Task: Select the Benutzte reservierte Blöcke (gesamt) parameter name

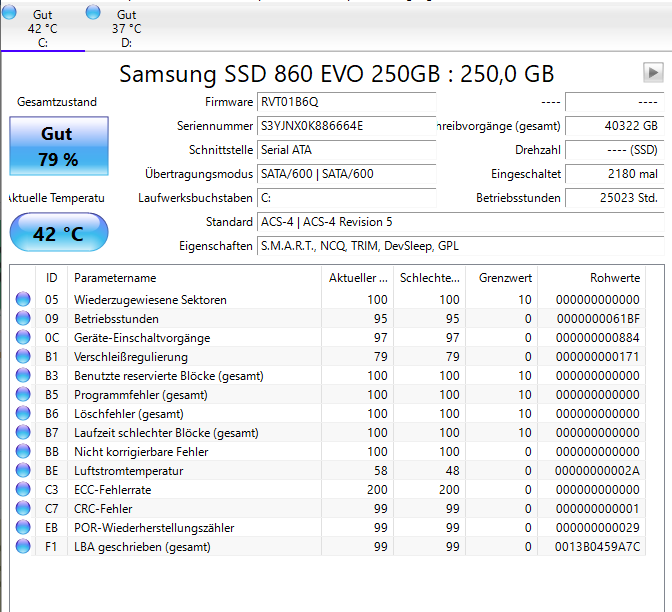Action: coord(168,376)
